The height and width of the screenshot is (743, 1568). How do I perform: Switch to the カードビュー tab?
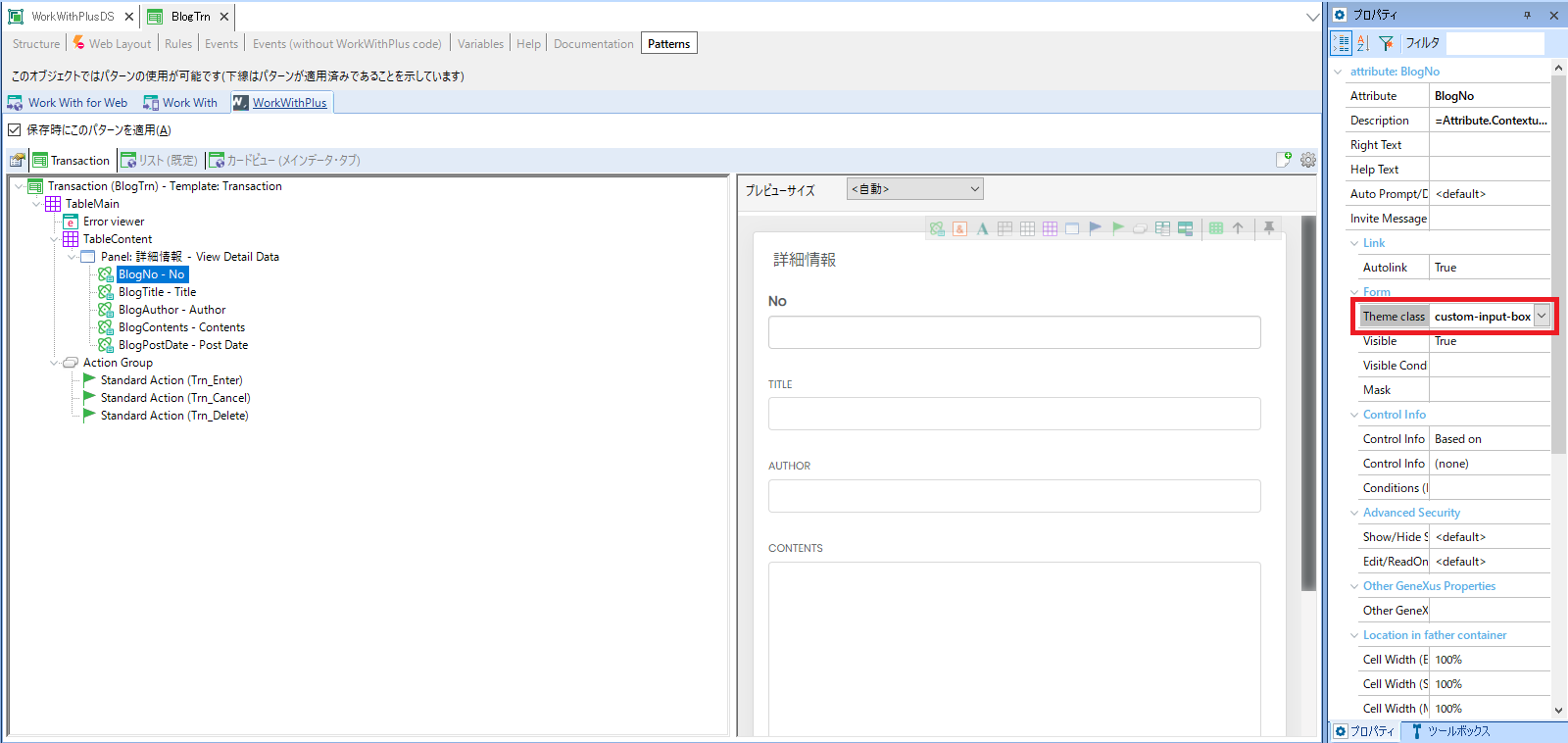pos(284,160)
